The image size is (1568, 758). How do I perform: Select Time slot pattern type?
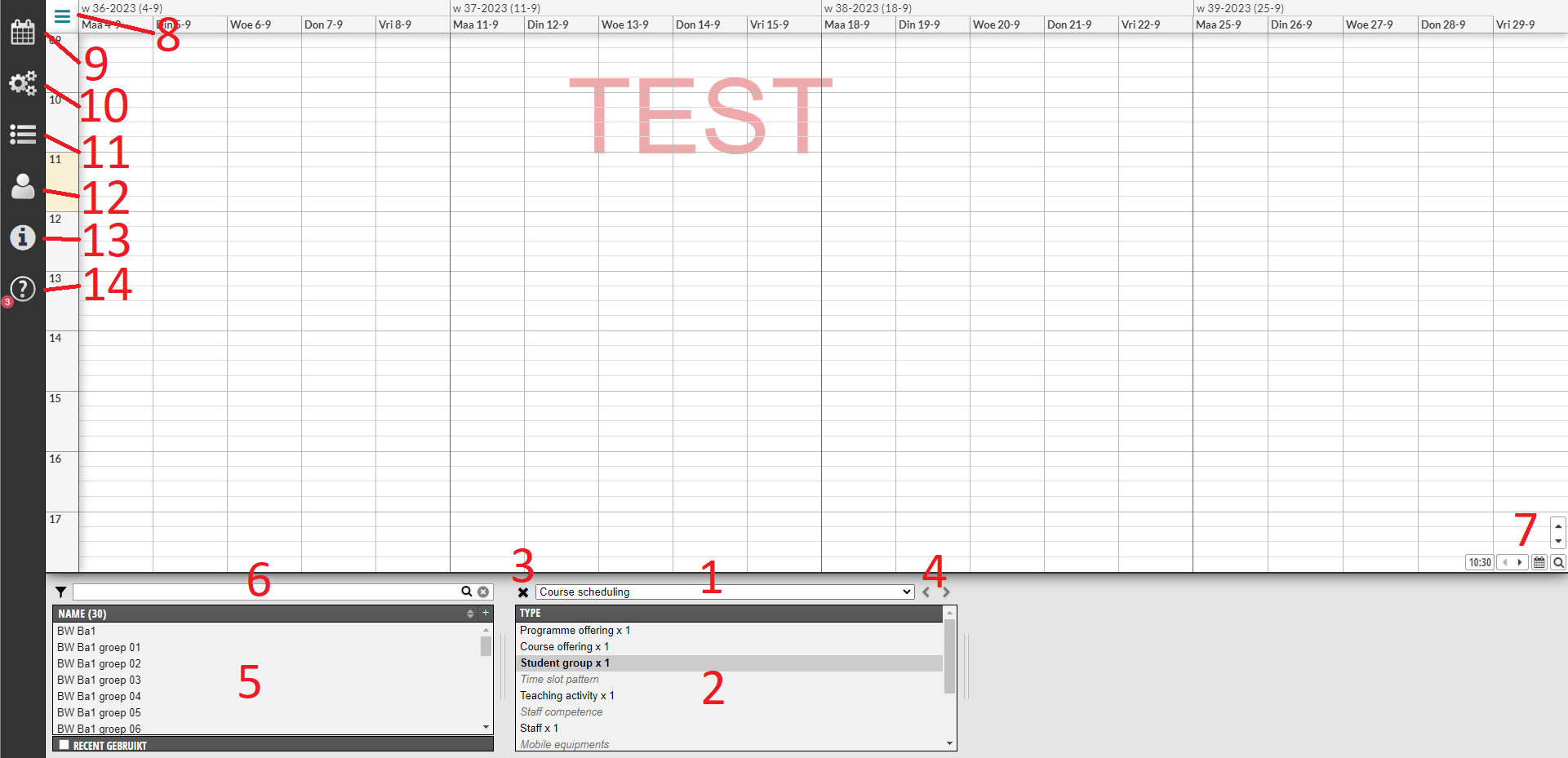[729, 680]
